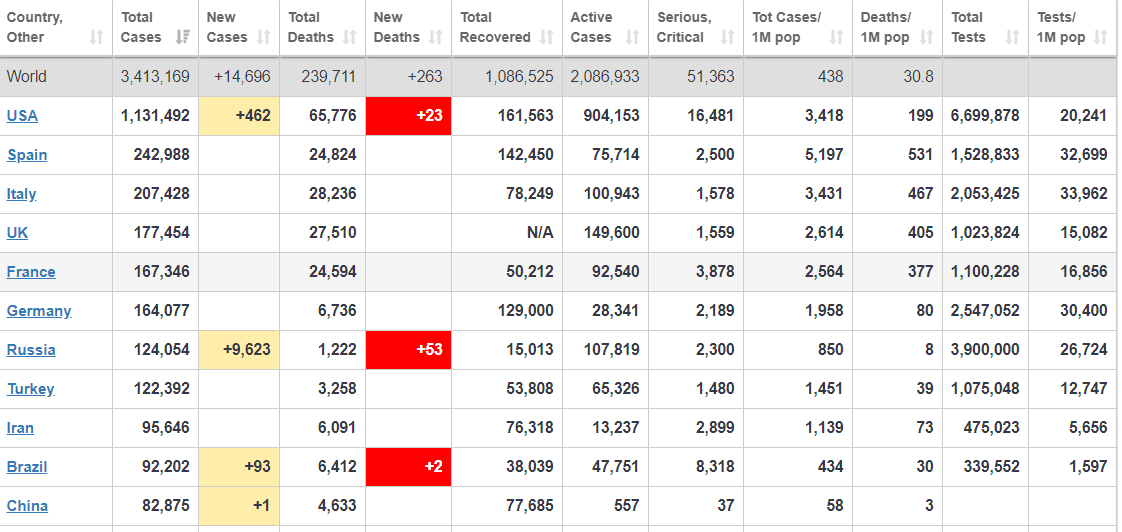Open the Italy country link
The height and width of the screenshot is (532, 1122).
point(21,193)
